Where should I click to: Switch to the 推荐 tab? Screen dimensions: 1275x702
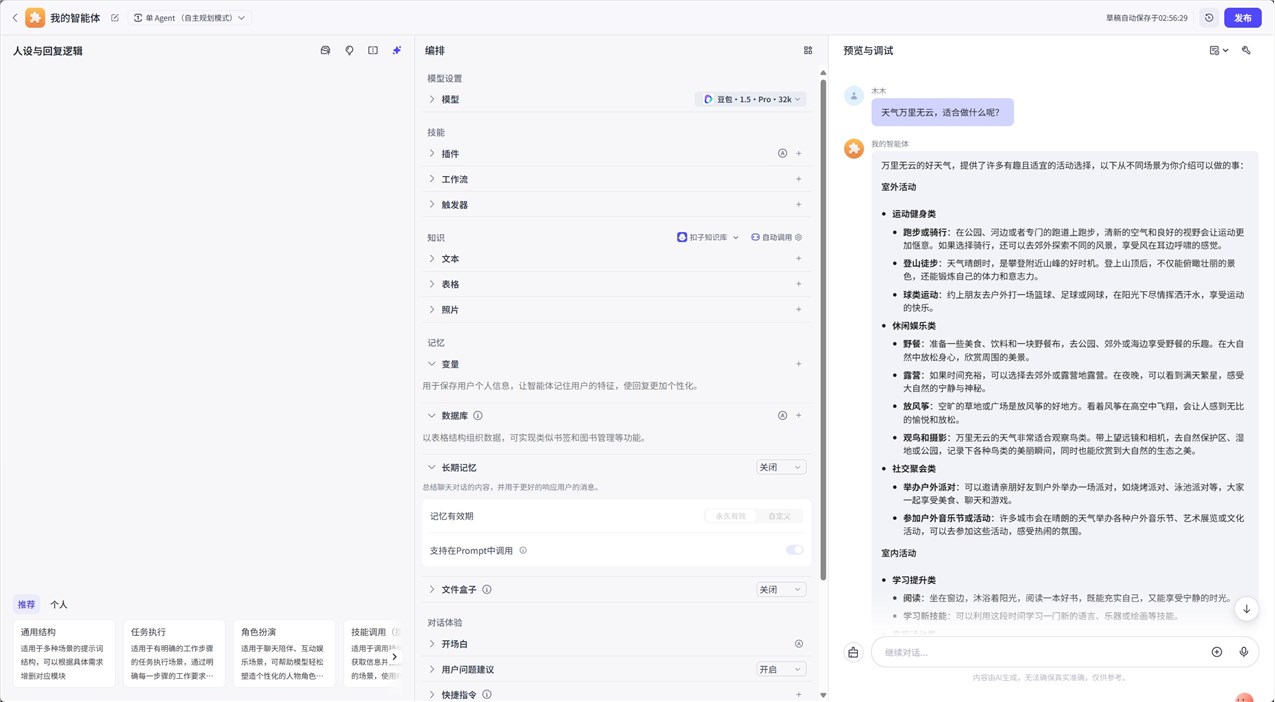point(26,604)
